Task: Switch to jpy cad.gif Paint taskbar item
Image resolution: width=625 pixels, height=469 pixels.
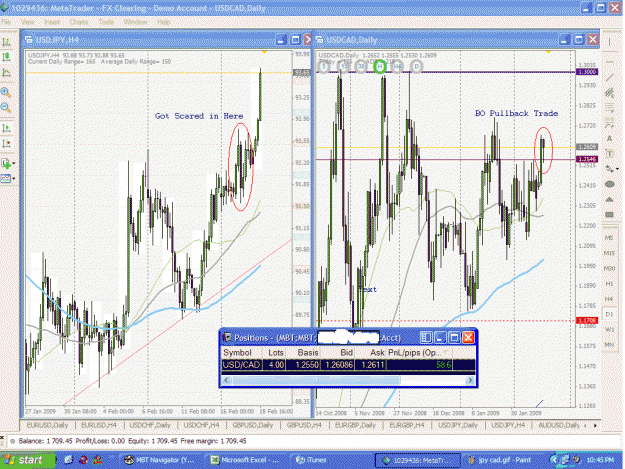Action: [x=501, y=460]
